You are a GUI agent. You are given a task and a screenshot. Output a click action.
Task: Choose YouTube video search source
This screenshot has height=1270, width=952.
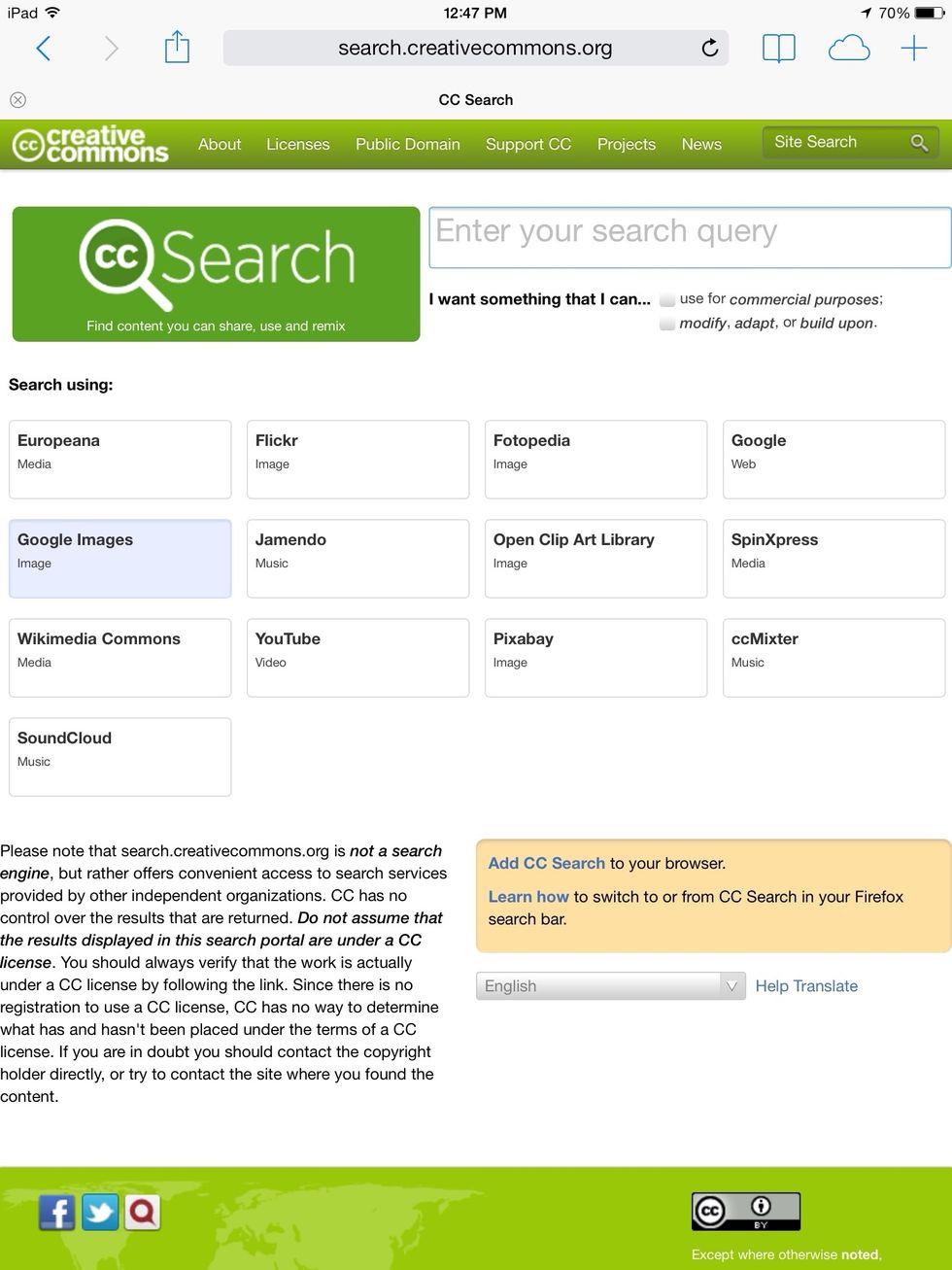point(358,658)
